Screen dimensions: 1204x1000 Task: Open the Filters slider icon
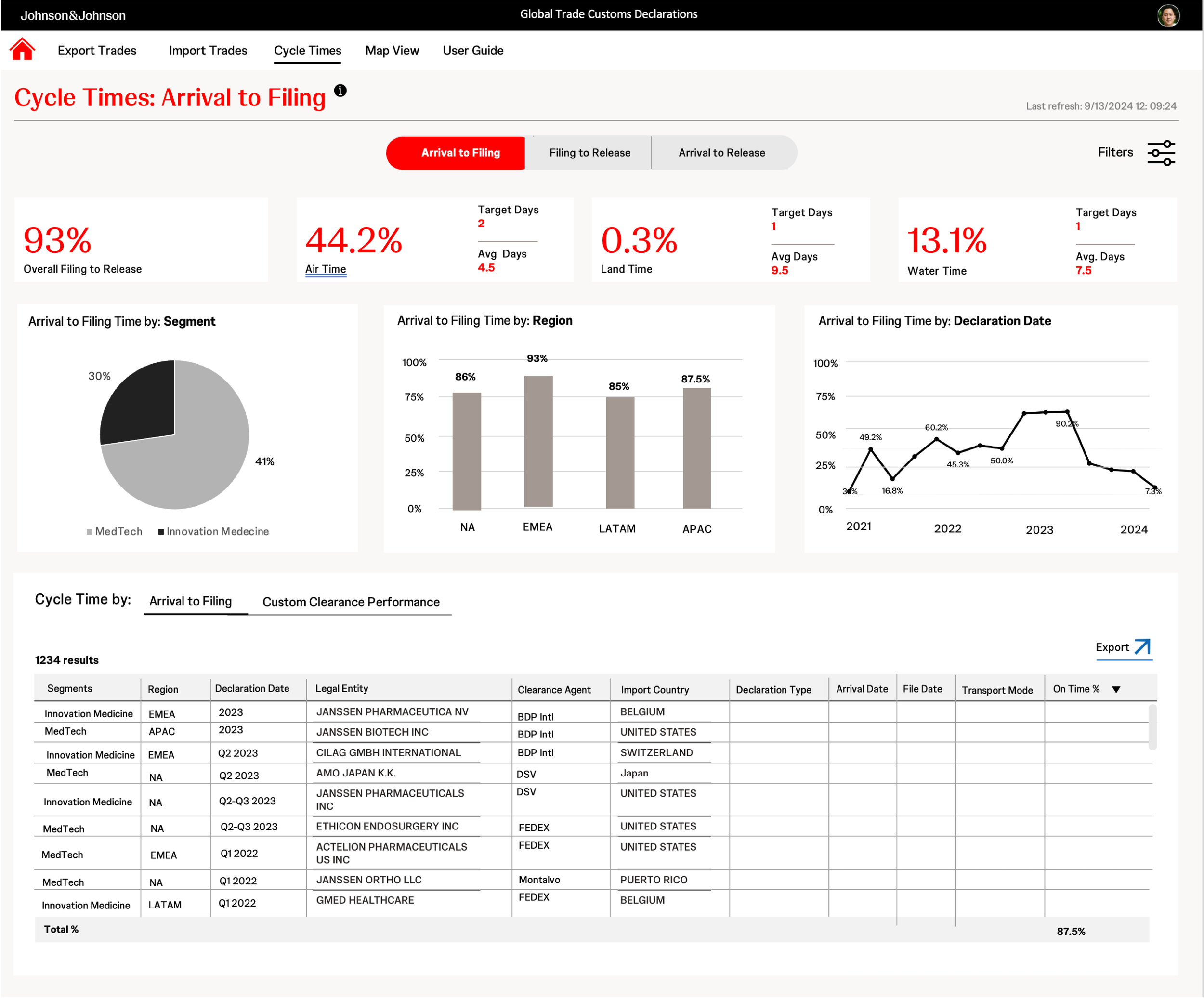(x=1161, y=153)
